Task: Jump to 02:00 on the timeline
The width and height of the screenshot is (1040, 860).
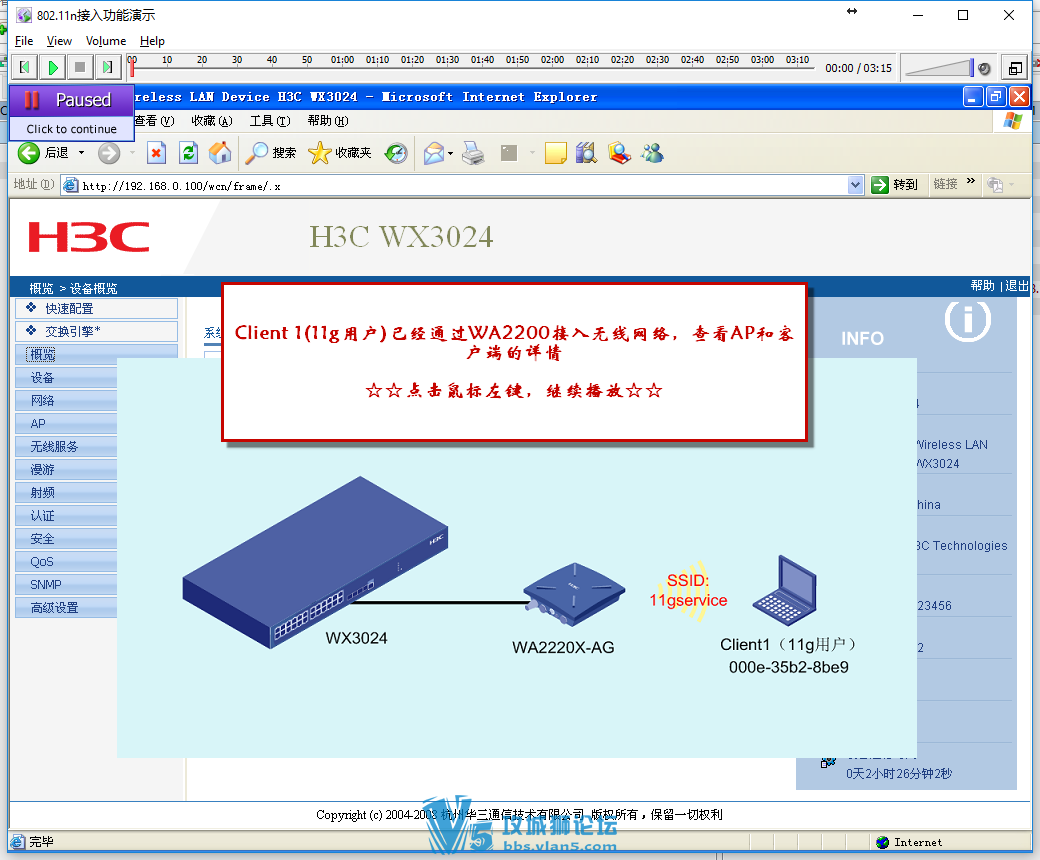Action: pos(552,60)
